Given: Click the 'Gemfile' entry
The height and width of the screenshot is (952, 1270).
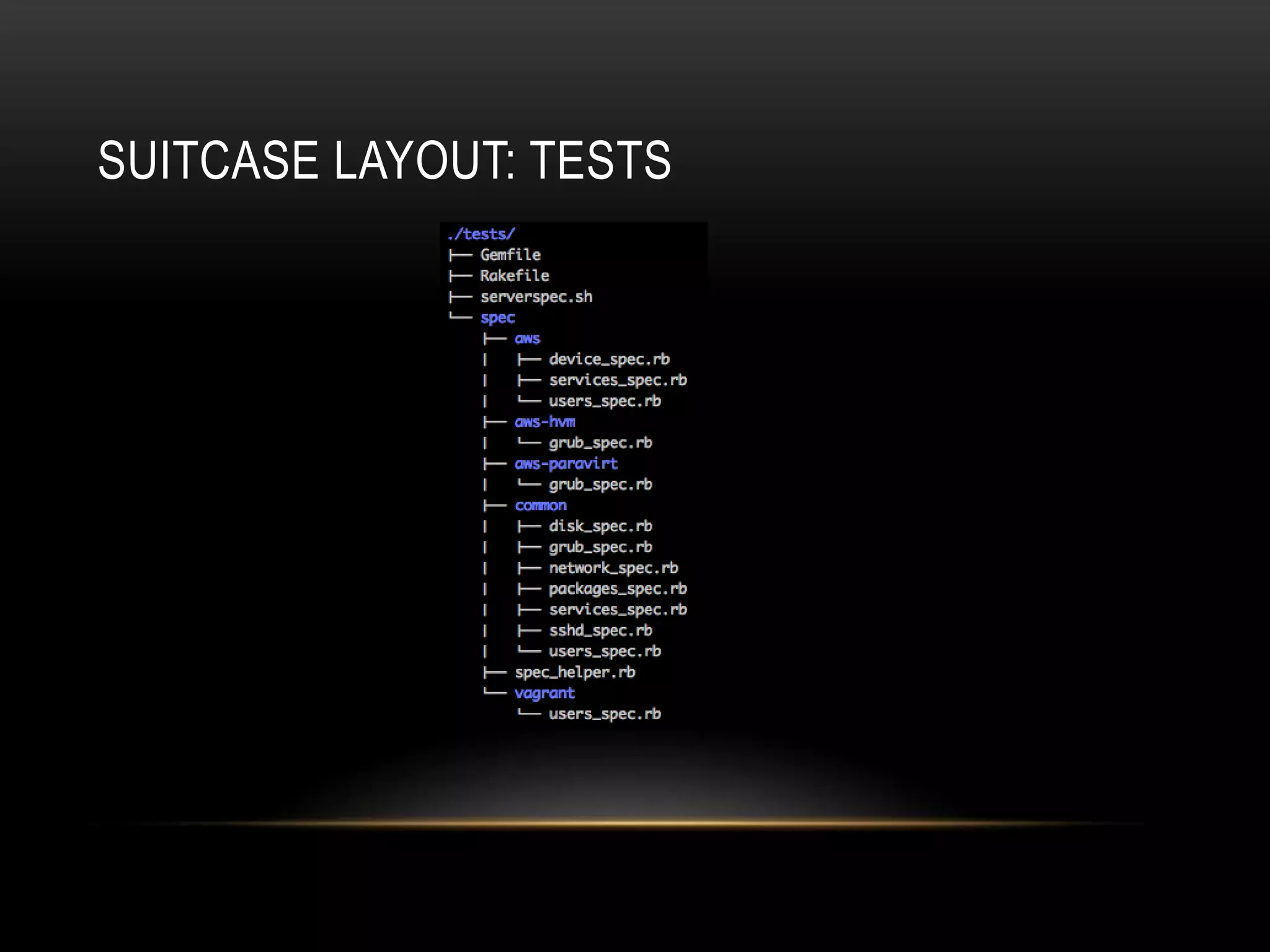Looking at the screenshot, I should click(510, 255).
